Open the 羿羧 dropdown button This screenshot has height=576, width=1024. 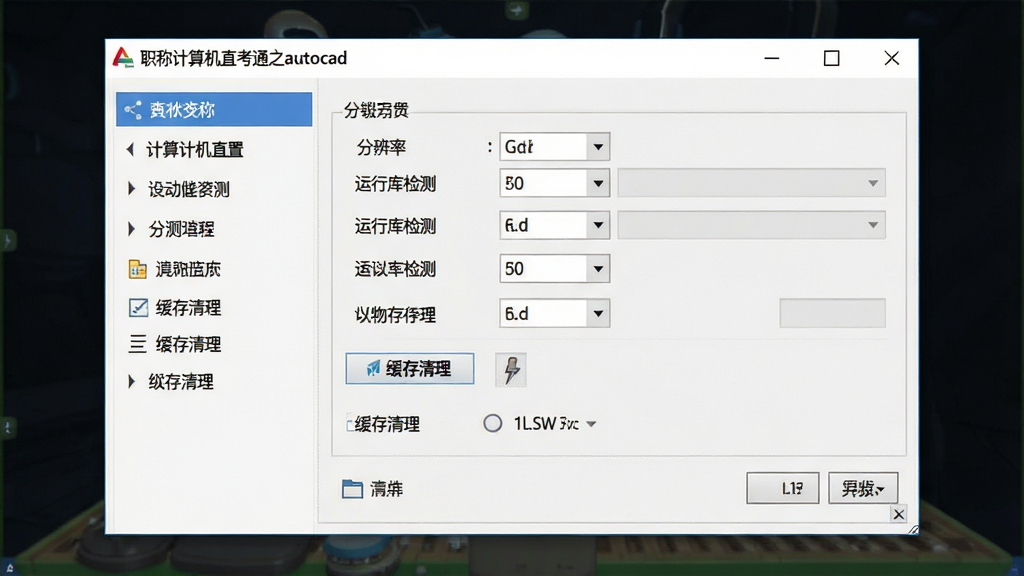tap(863, 488)
